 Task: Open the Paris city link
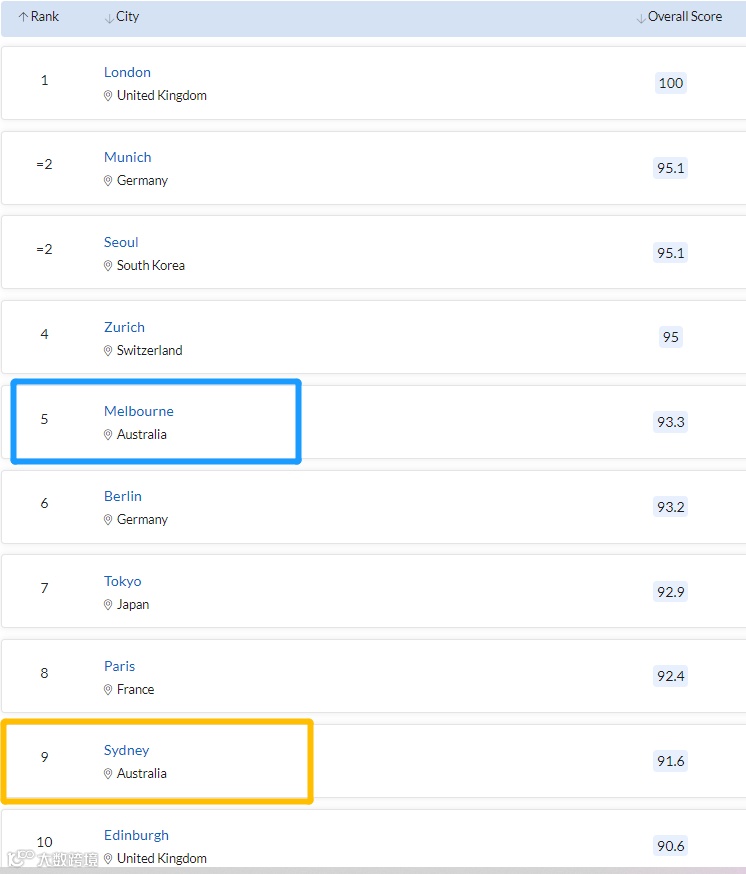(x=119, y=666)
